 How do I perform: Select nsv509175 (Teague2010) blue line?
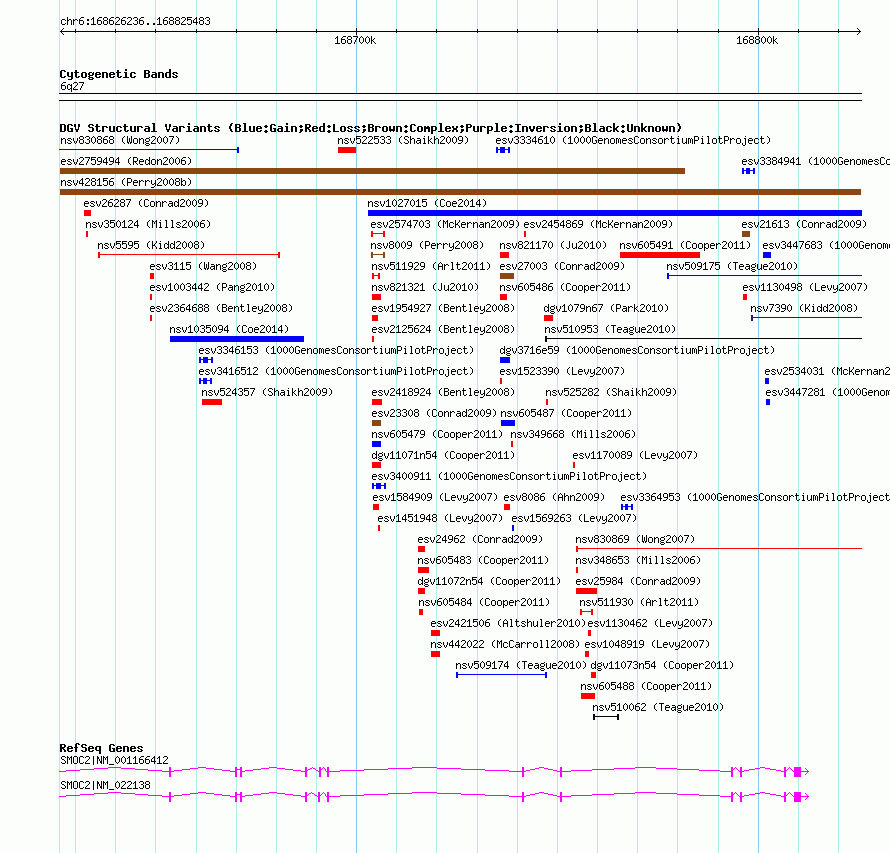(x=764, y=276)
